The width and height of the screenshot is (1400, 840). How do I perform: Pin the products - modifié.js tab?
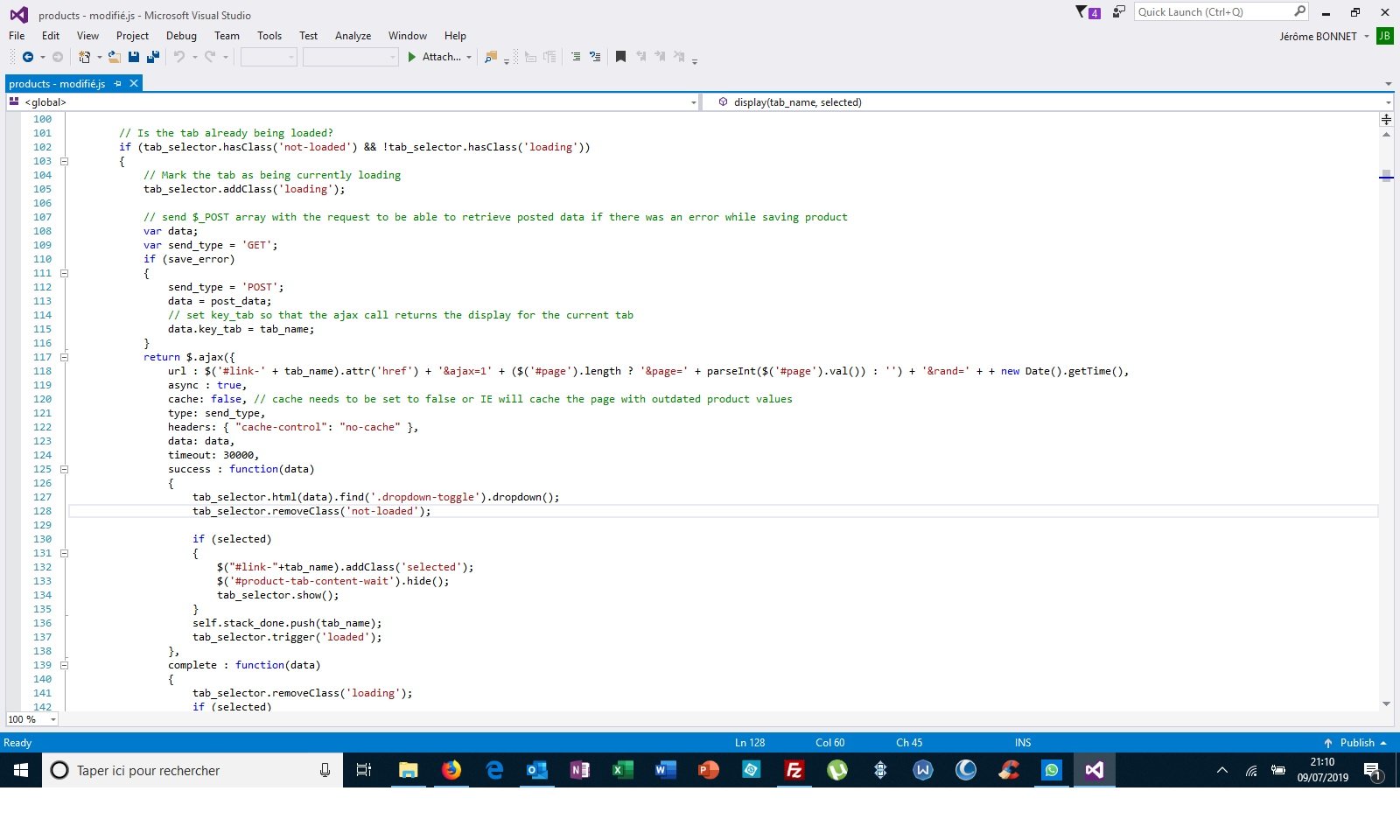pos(118,84)
